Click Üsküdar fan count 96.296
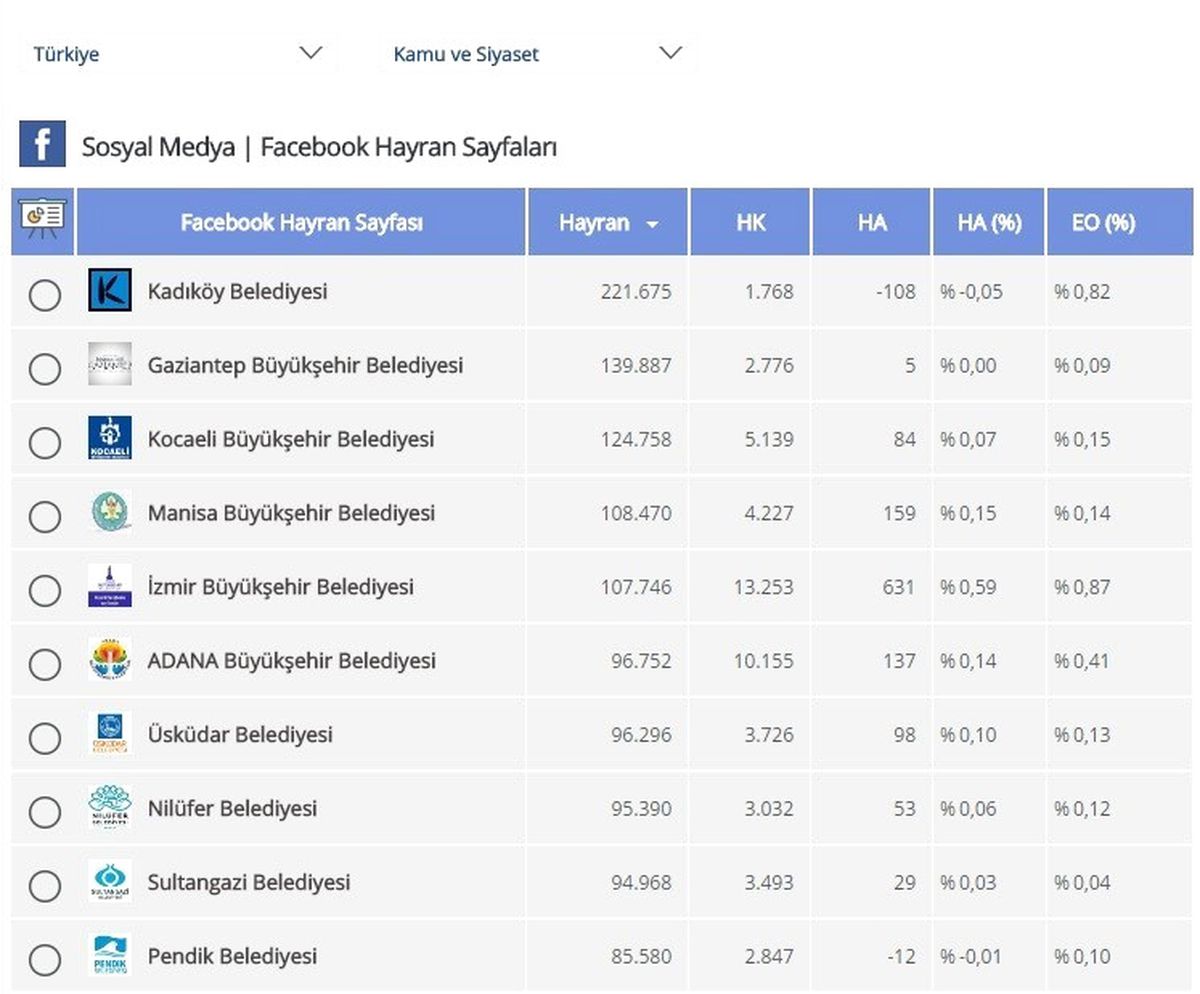The height and width of the screenshot is (994, 1200). click(x=641, y=735)
